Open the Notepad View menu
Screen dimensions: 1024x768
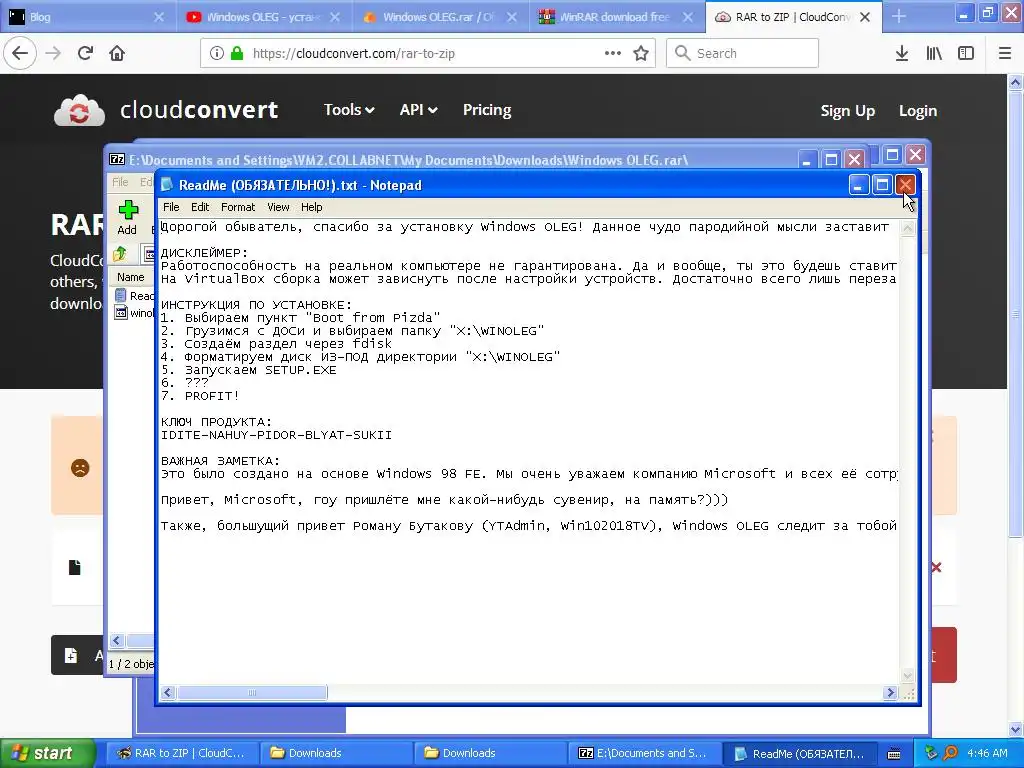pyautogui.click(x=278, y=207)
